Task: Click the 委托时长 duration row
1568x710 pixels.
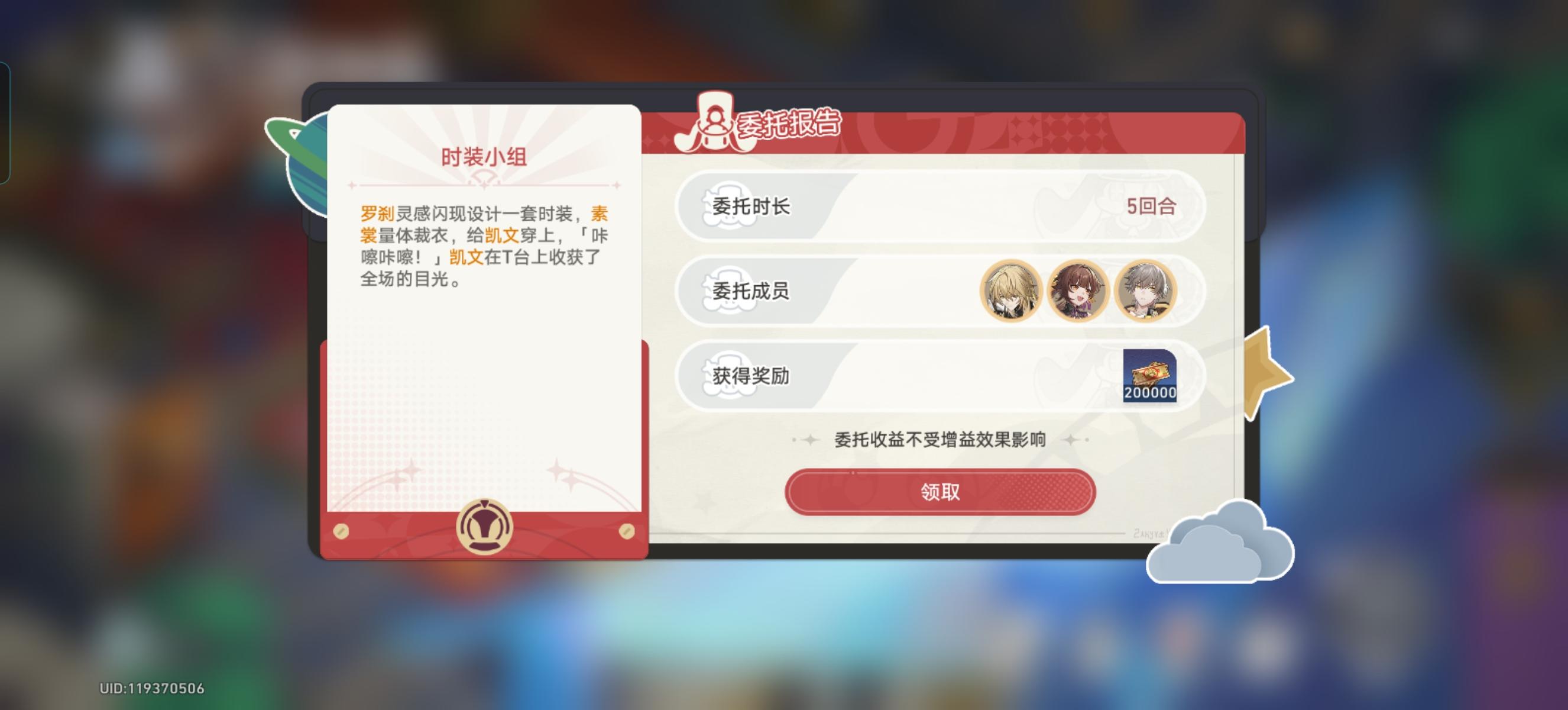Action: pos(940,206)
